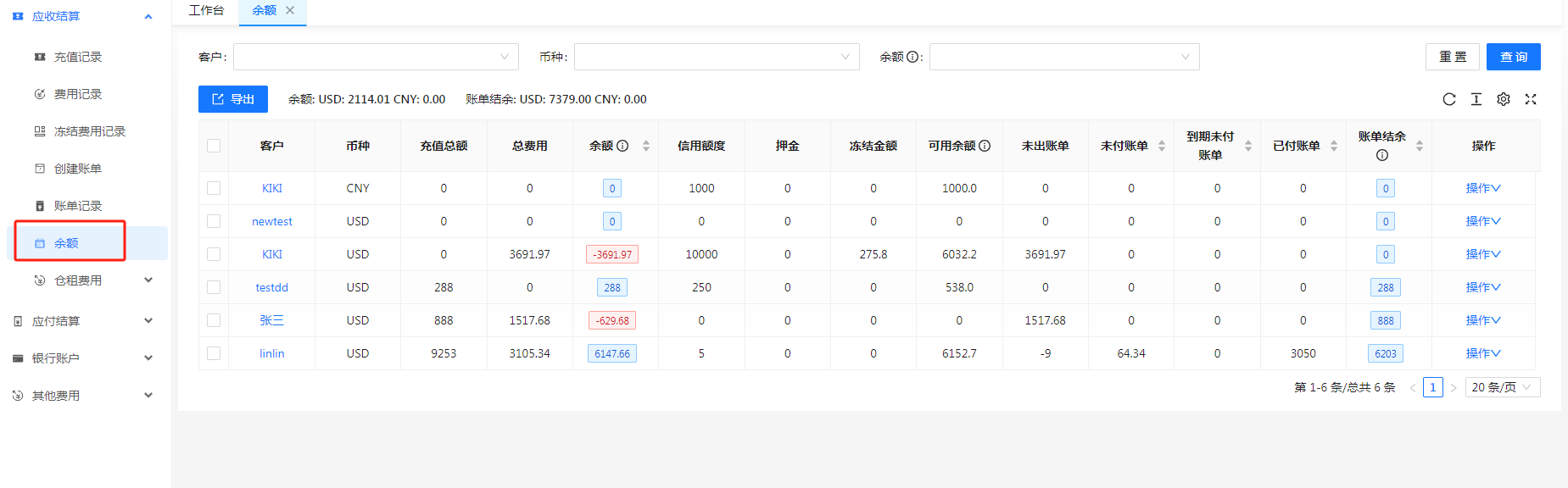Viewport: 1568px width, 488px height.
Task: Open the 客户 dropdown filter
Action: coord(376,57)
